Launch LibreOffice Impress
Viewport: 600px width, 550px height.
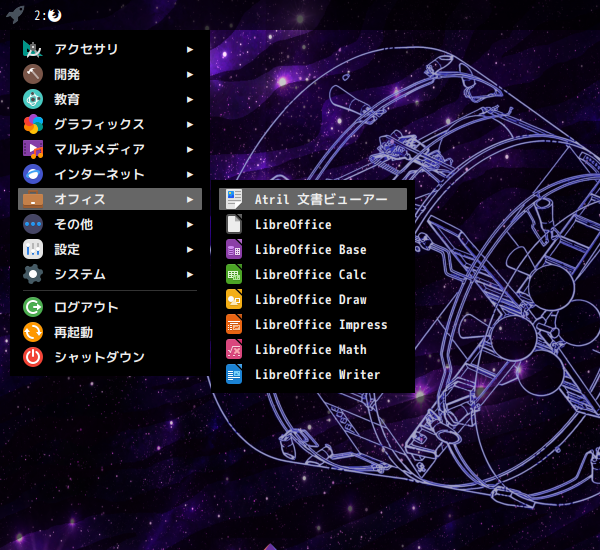click(x=313, y=324)
